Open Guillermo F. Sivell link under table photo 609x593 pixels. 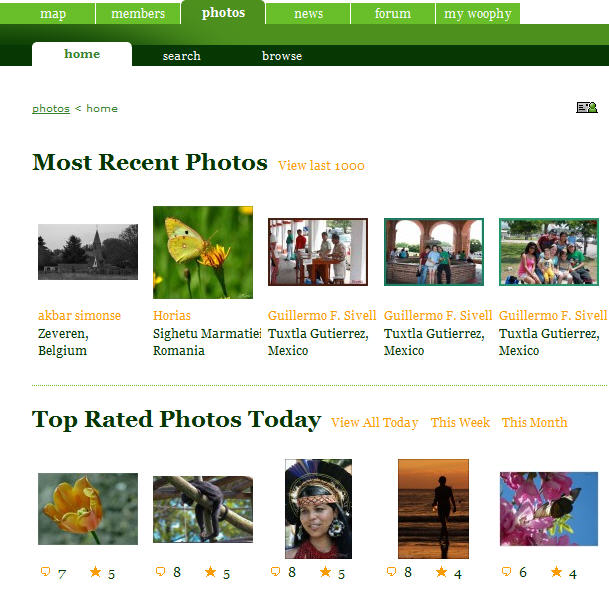pyautogui.click(x=322, y=315)
